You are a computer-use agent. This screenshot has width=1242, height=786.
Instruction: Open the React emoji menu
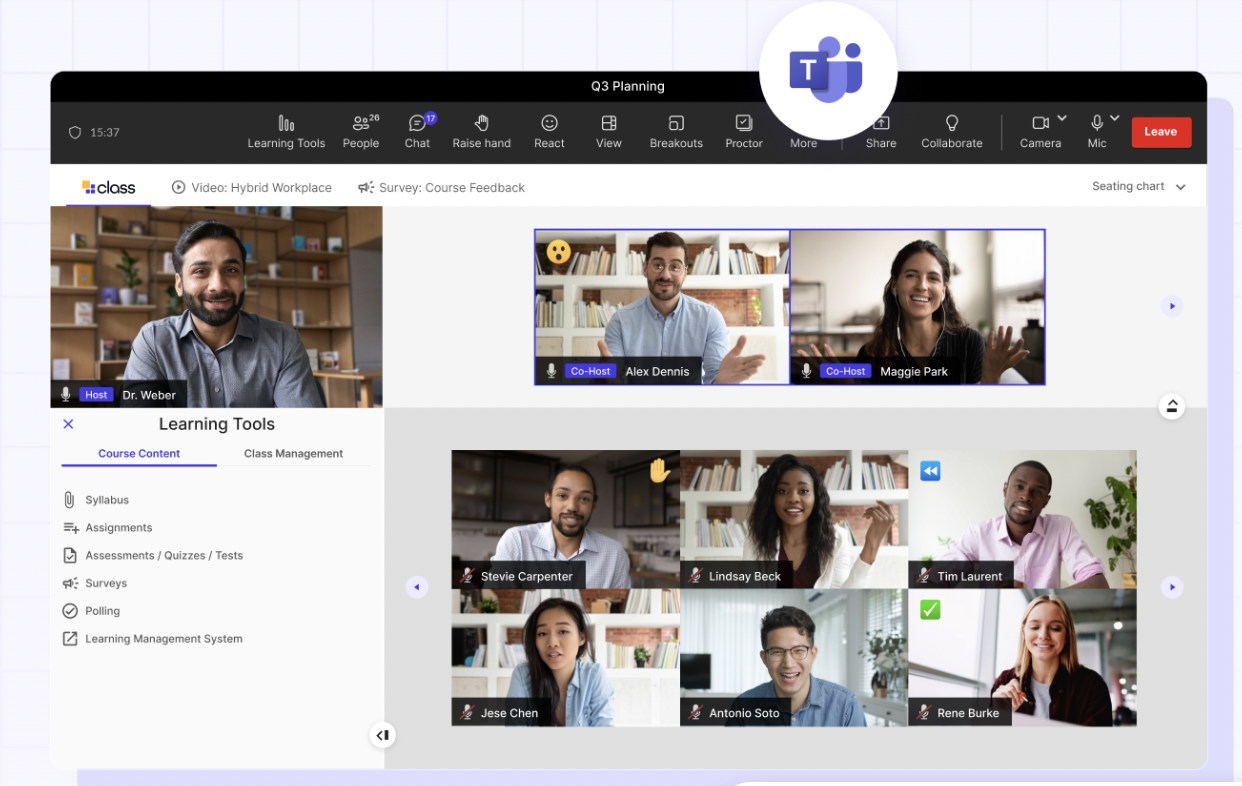(x=549, y=131)
